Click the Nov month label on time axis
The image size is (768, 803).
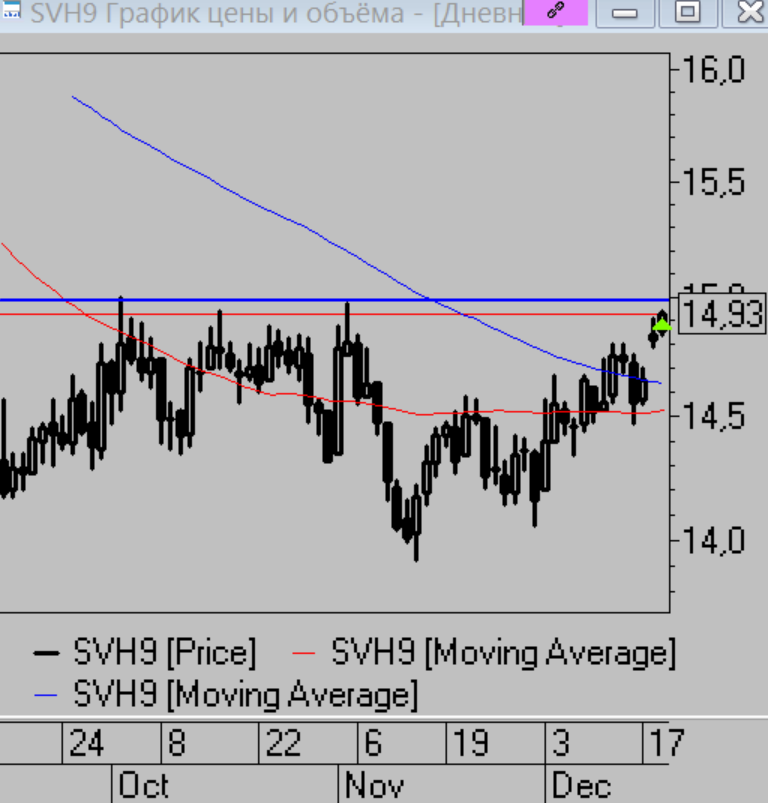373,786
